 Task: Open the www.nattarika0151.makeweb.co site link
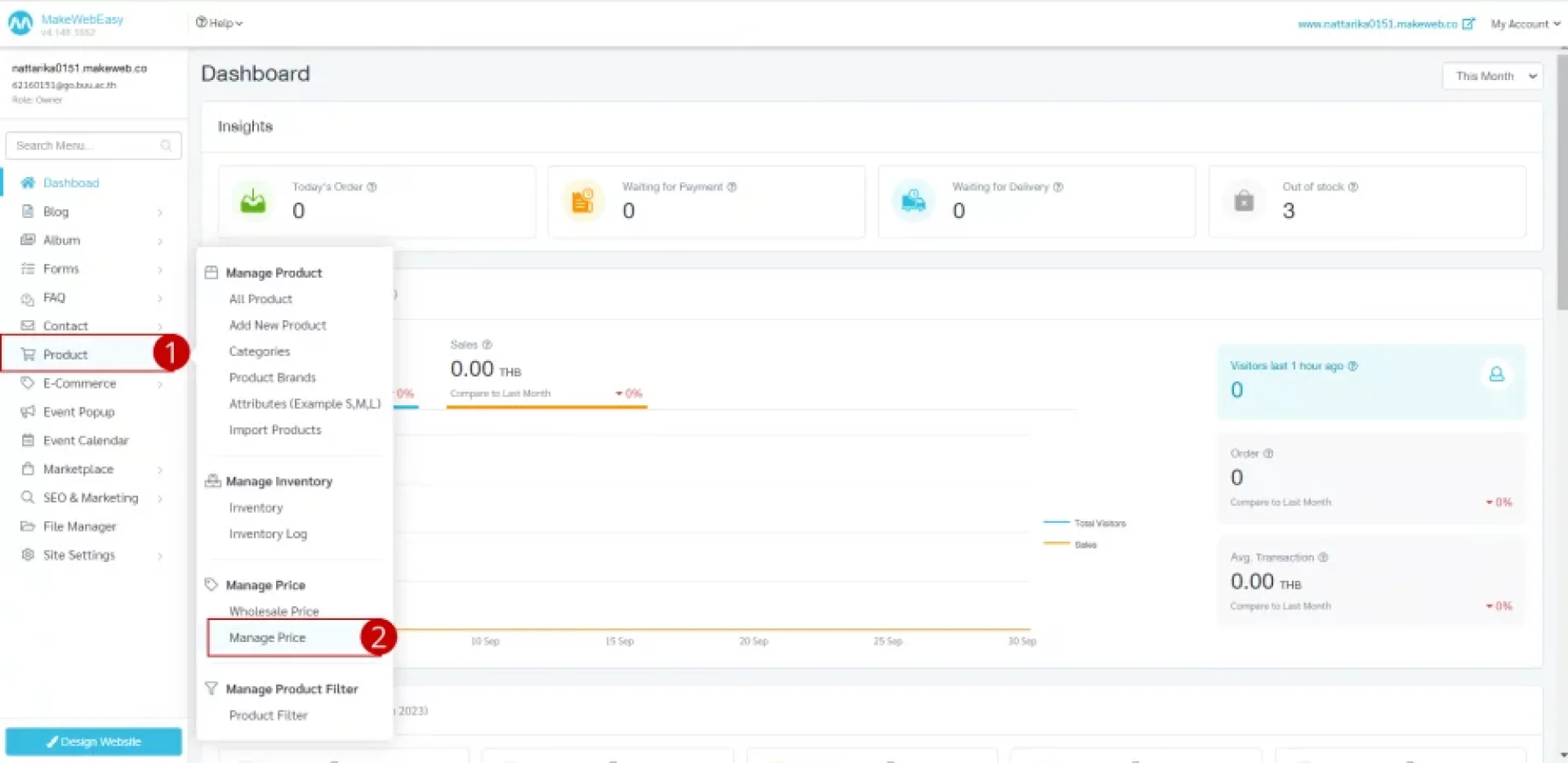coord(1377,24)
